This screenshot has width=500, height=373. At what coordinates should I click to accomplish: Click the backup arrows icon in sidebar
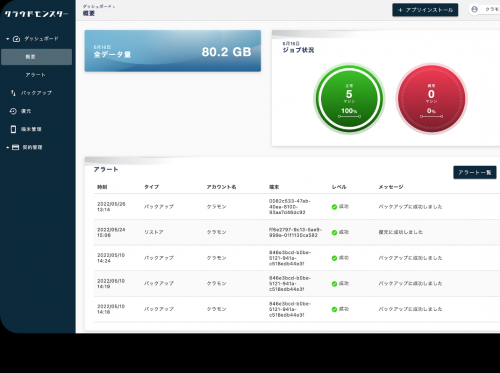13,93
